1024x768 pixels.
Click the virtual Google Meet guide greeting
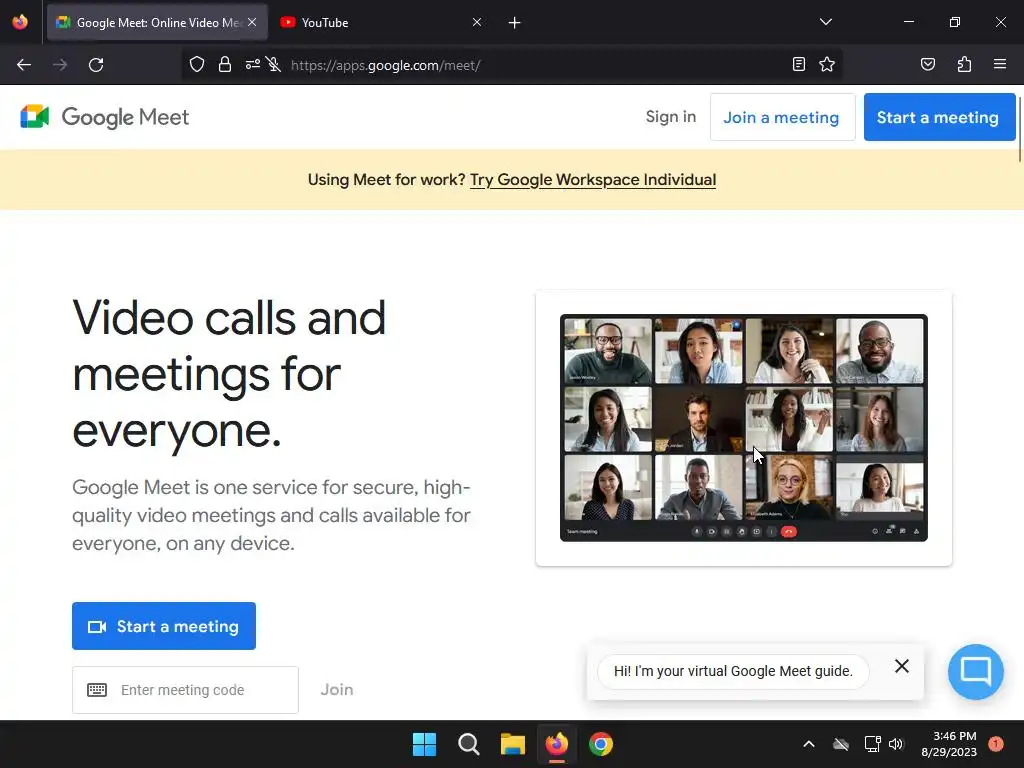pyautogui.click(x=733, y=671)
